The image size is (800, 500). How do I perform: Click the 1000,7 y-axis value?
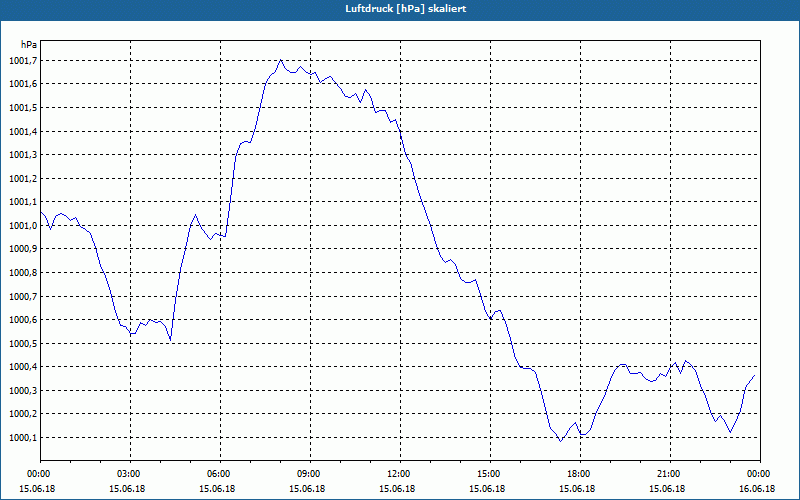pos(23,296)
